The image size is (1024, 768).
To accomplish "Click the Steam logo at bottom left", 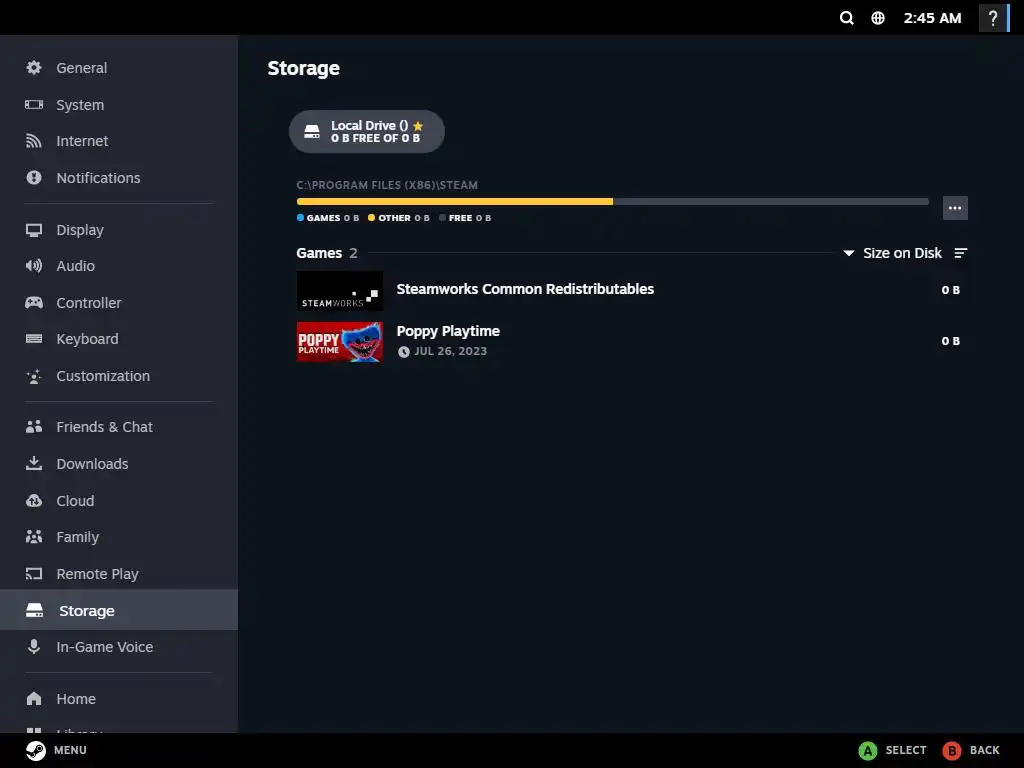I will tap(36, 750).
